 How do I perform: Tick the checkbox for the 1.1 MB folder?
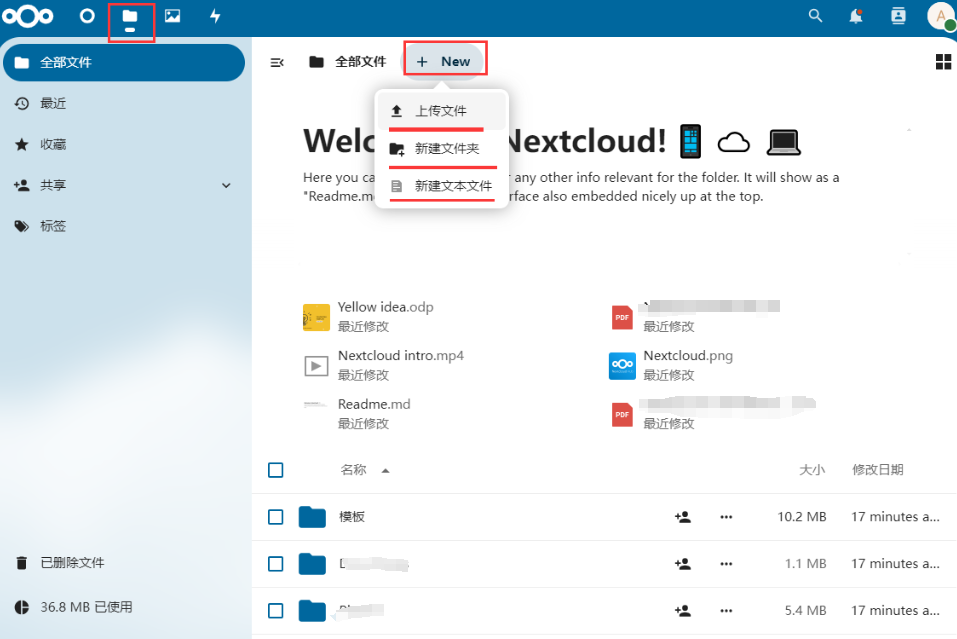[276, 564]
